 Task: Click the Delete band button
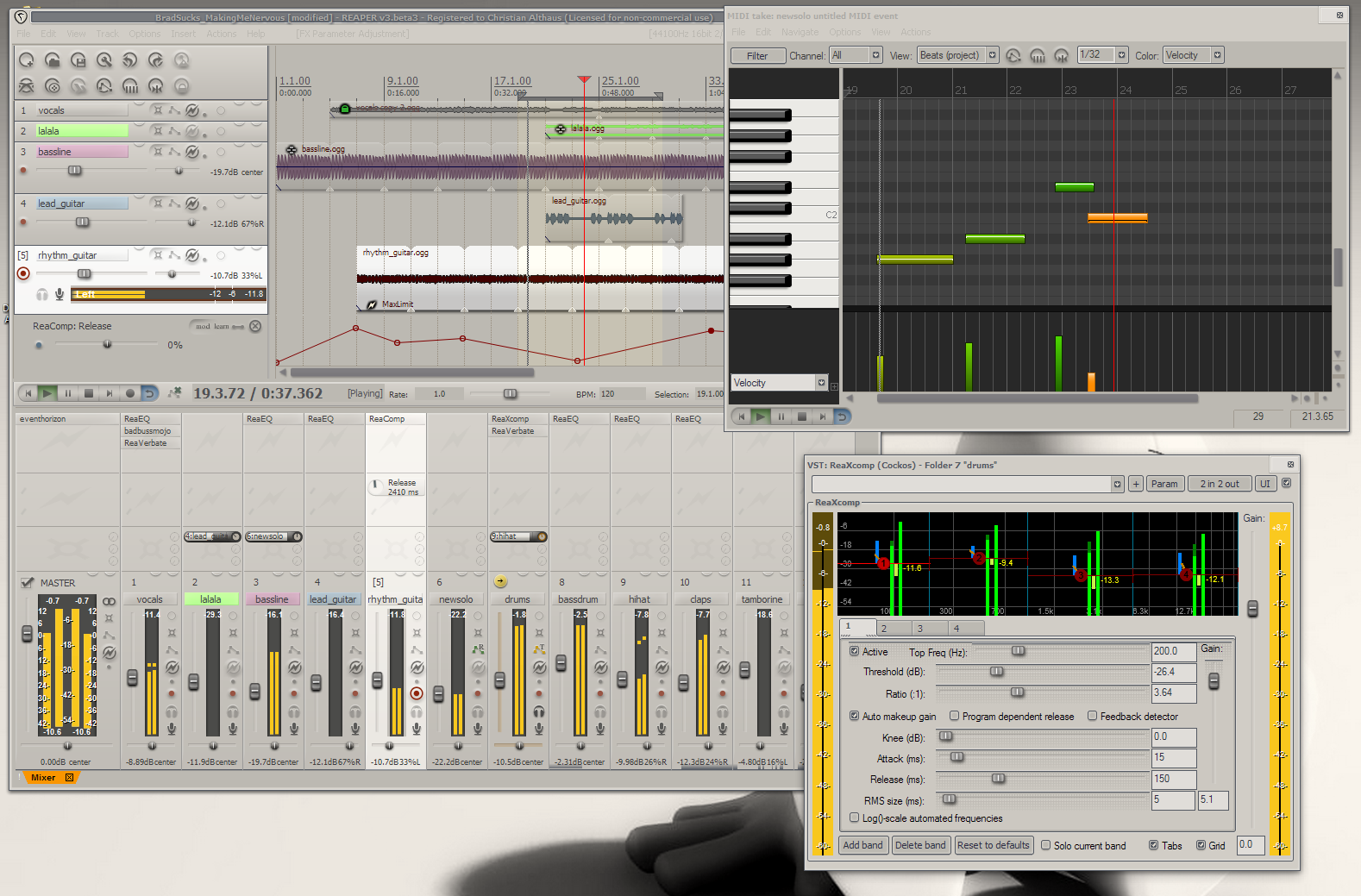coord(920,845)
